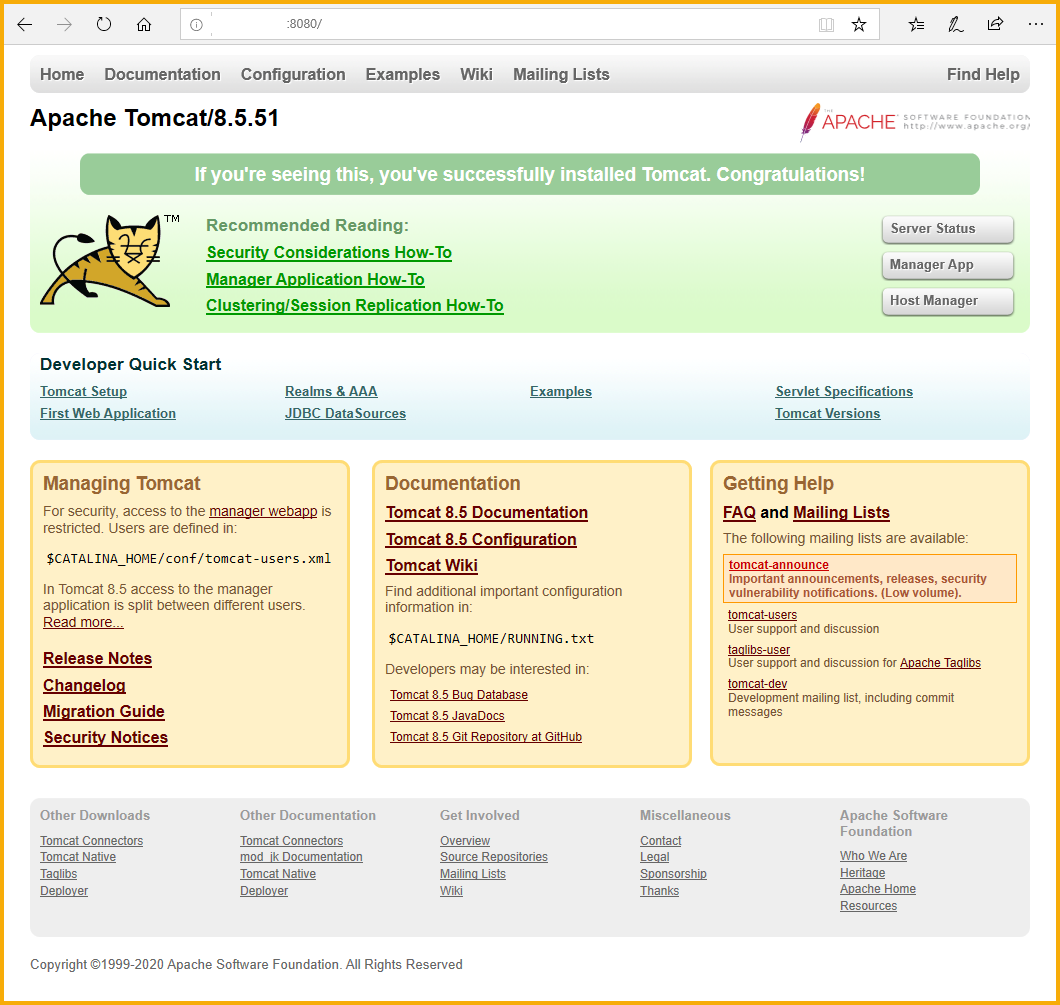The width and height of the screenshot is (1060, 1005).
Task: Open Tomcat 8.5 Configuration link
Action: click(x=481, y=539)
